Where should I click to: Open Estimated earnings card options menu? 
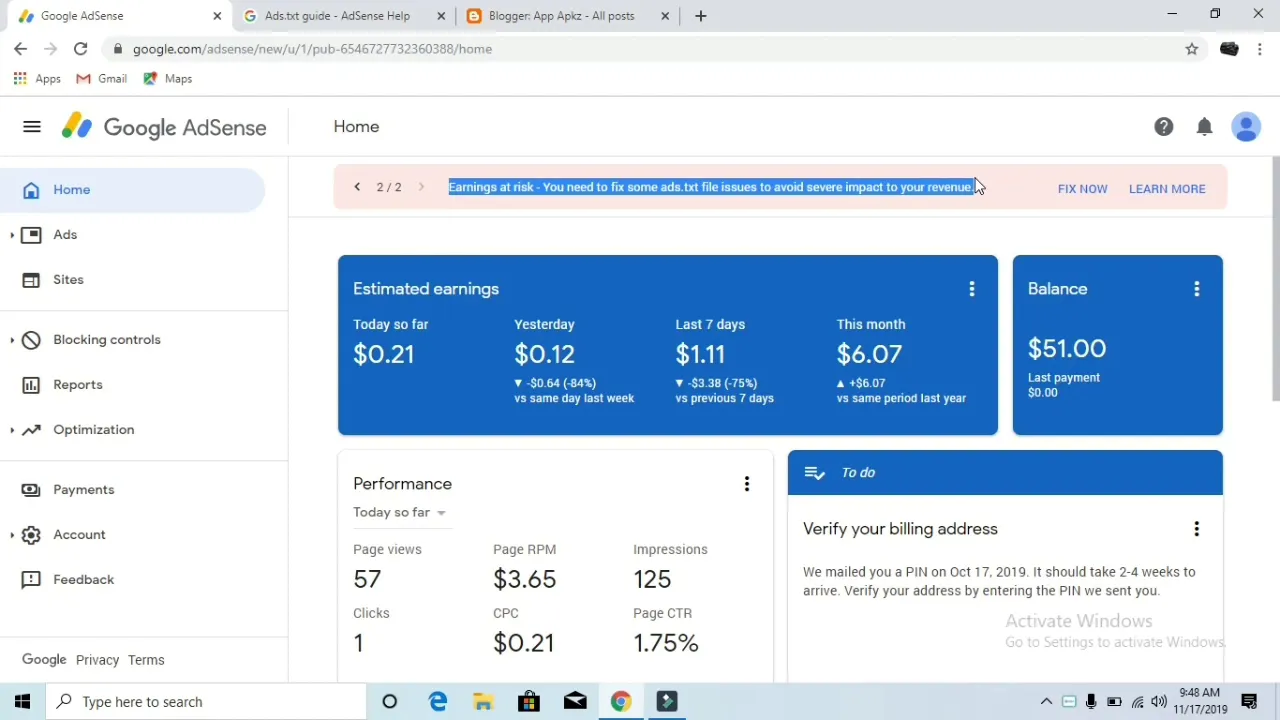971,289
